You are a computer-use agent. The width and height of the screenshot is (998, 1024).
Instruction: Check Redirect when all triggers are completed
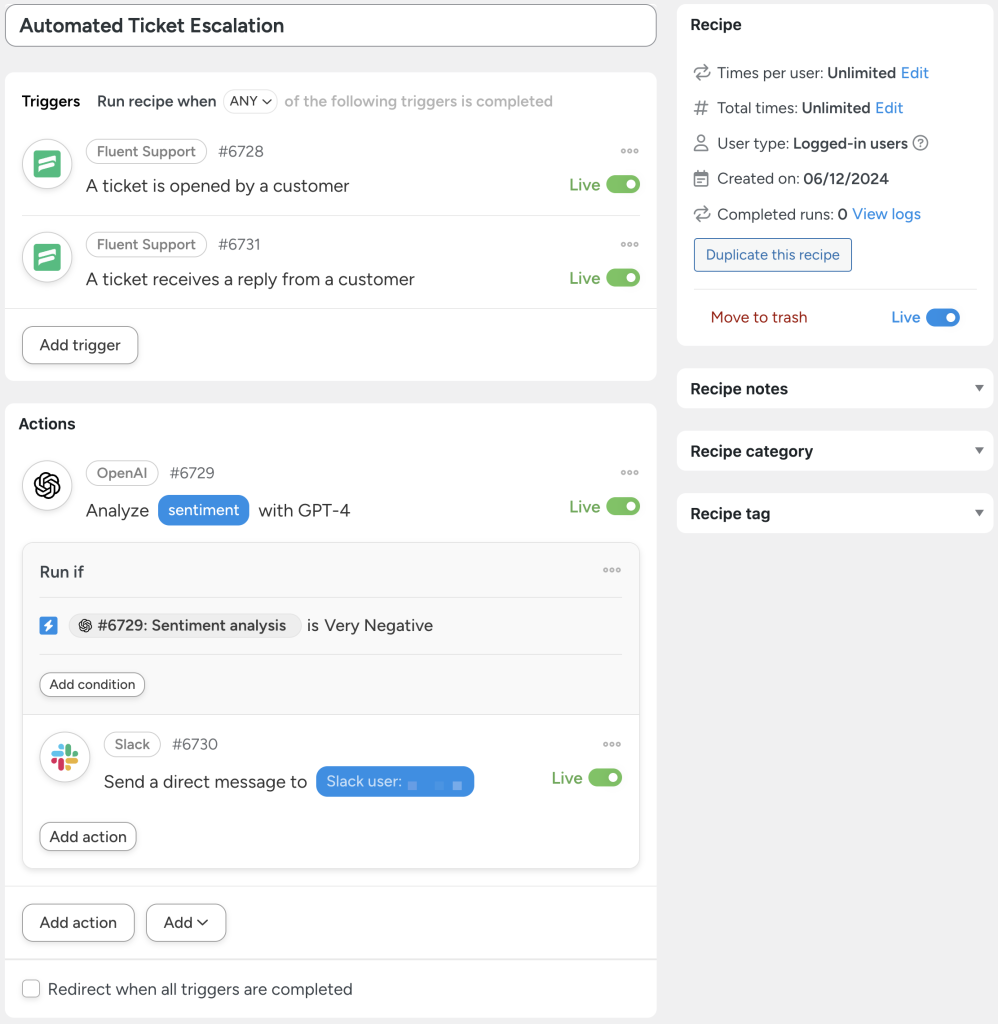point(30,988)
